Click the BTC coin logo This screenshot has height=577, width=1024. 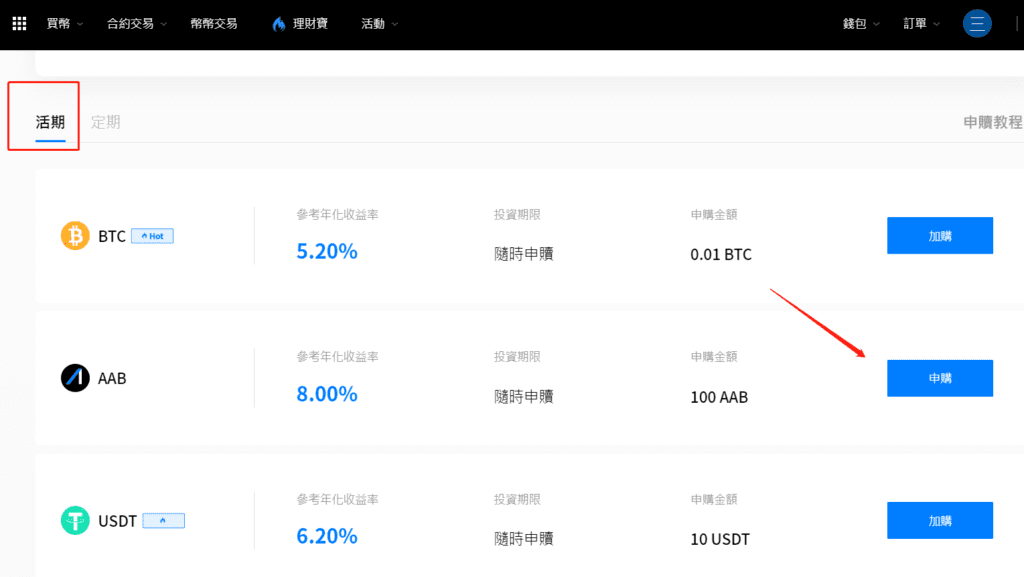[x=75, y=236]
